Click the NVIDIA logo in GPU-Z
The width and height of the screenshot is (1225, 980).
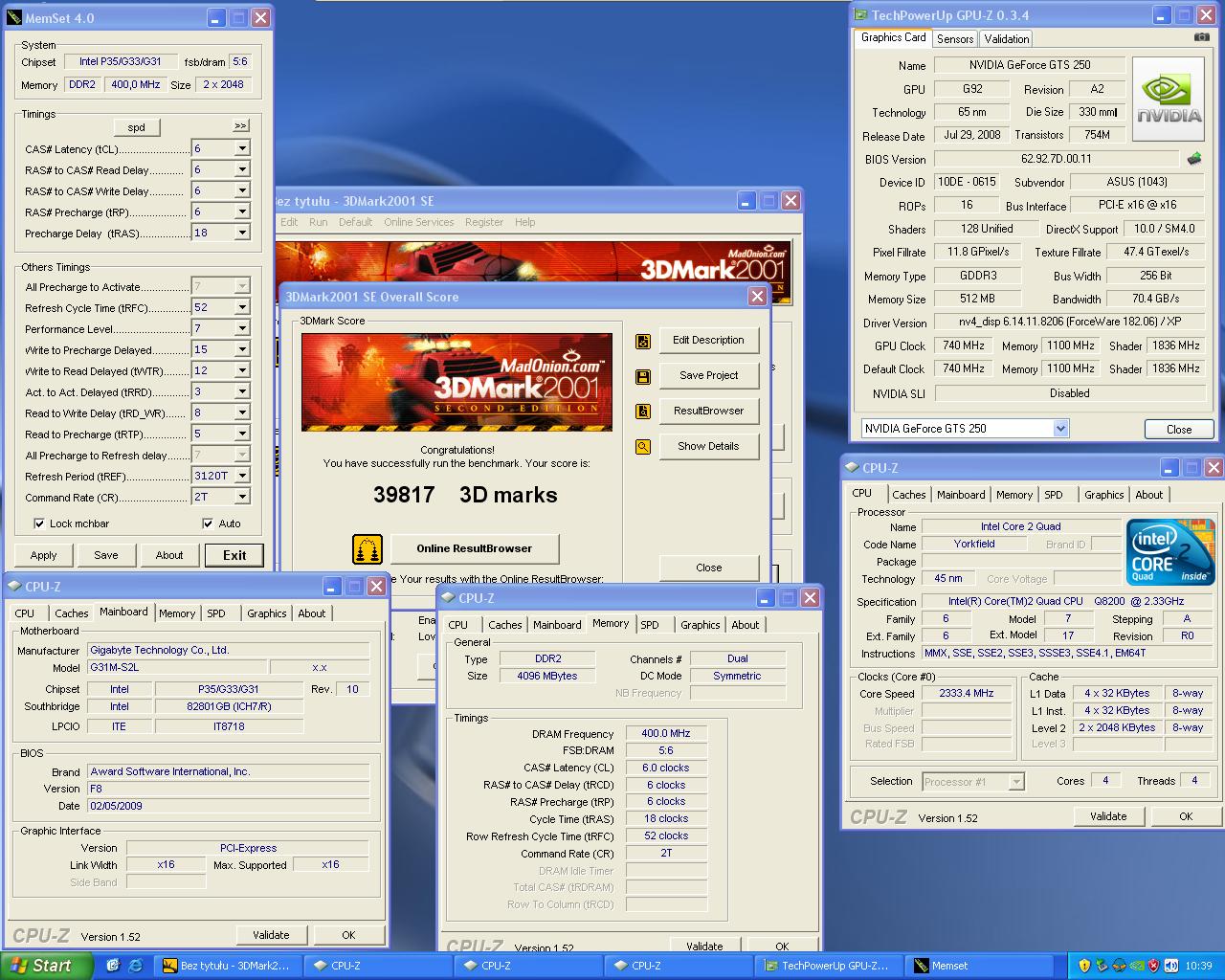coord(1169,99)
